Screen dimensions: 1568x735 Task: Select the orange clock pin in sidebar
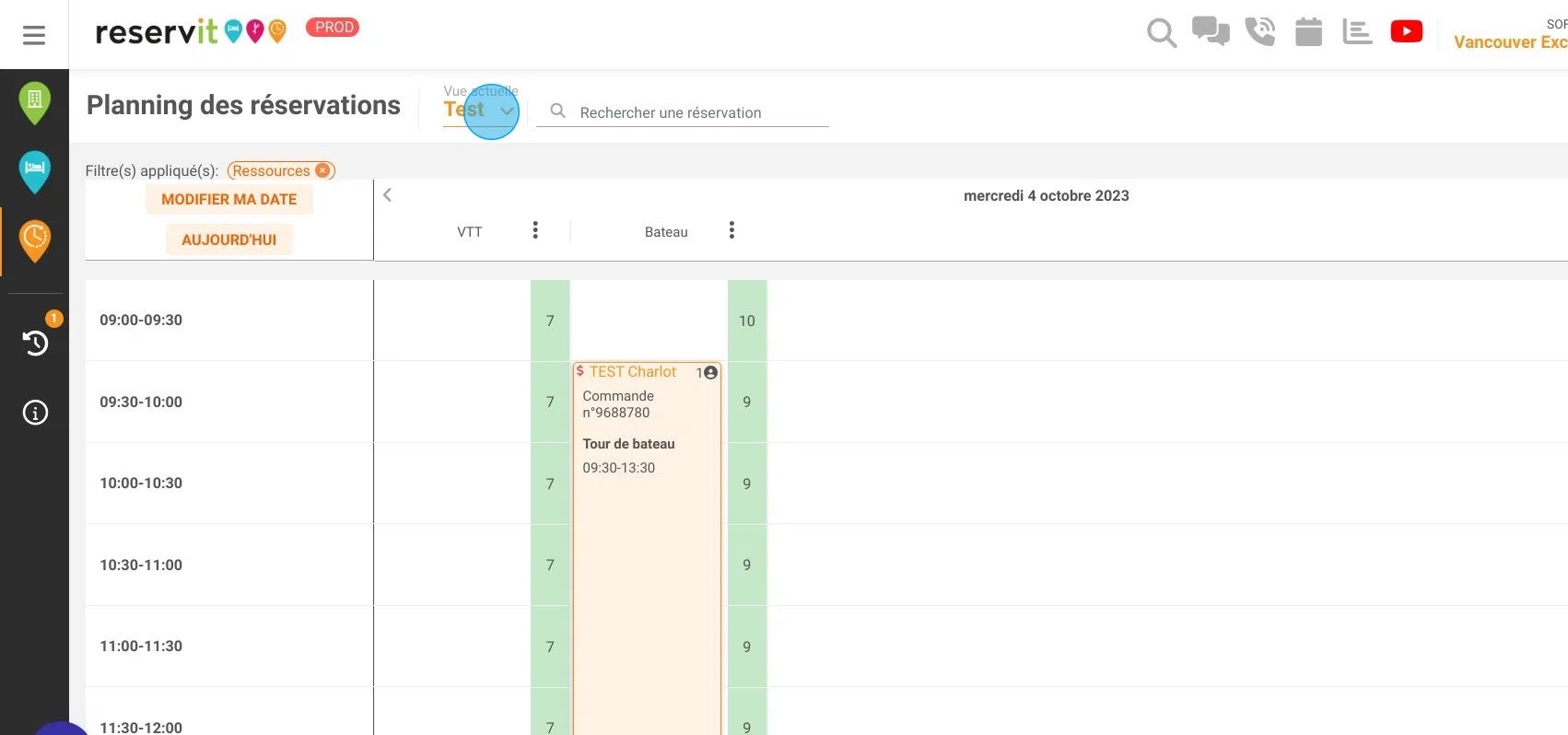click(34, 241)
